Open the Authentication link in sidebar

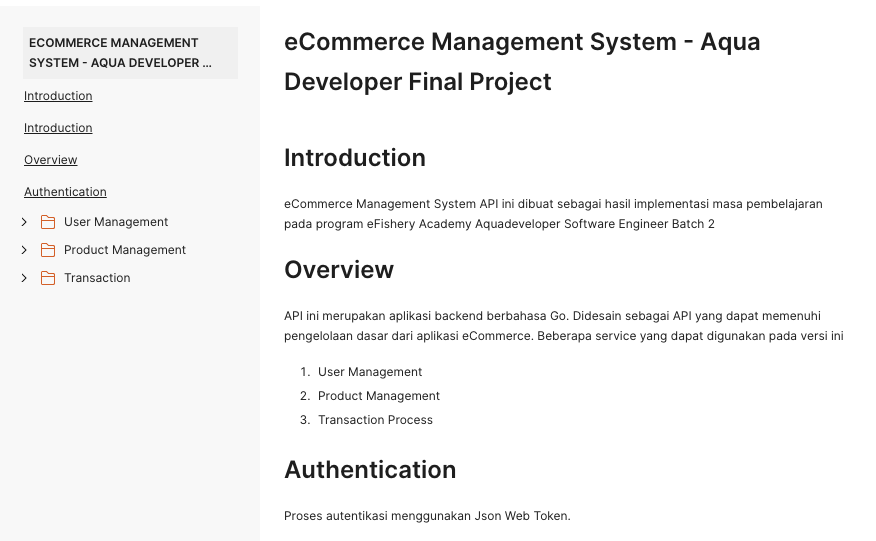tap(65, 192)
